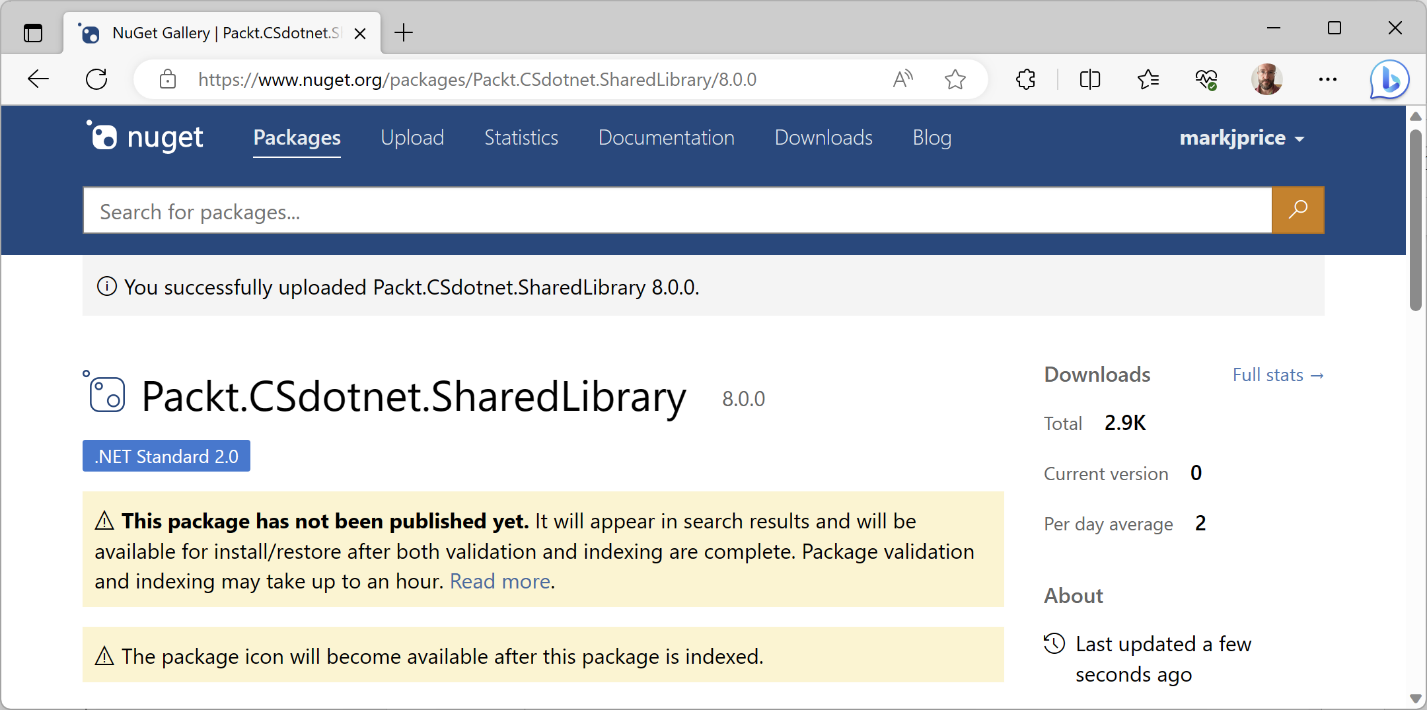Reload the page with the refresh icon

[x=96, y=80]
